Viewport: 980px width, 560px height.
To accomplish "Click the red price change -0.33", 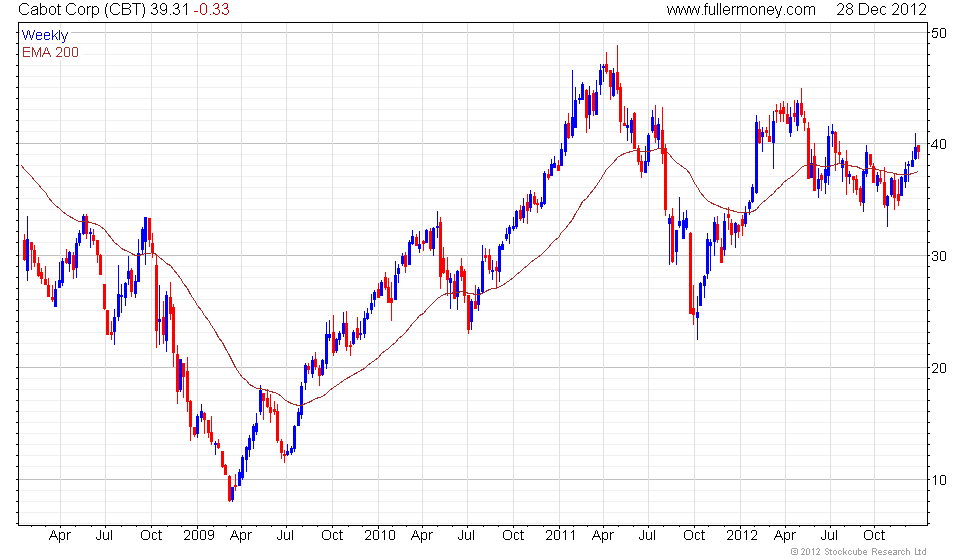I will pos(211,9).
